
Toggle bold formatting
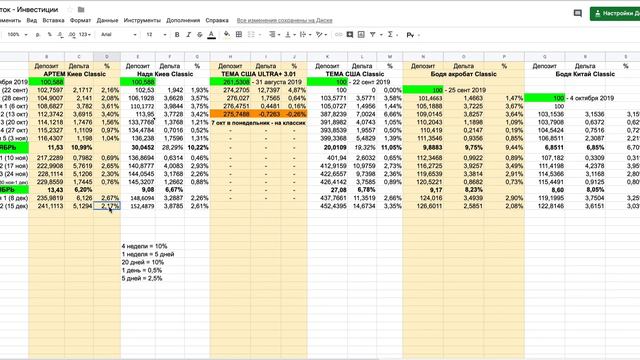(177, 35)
